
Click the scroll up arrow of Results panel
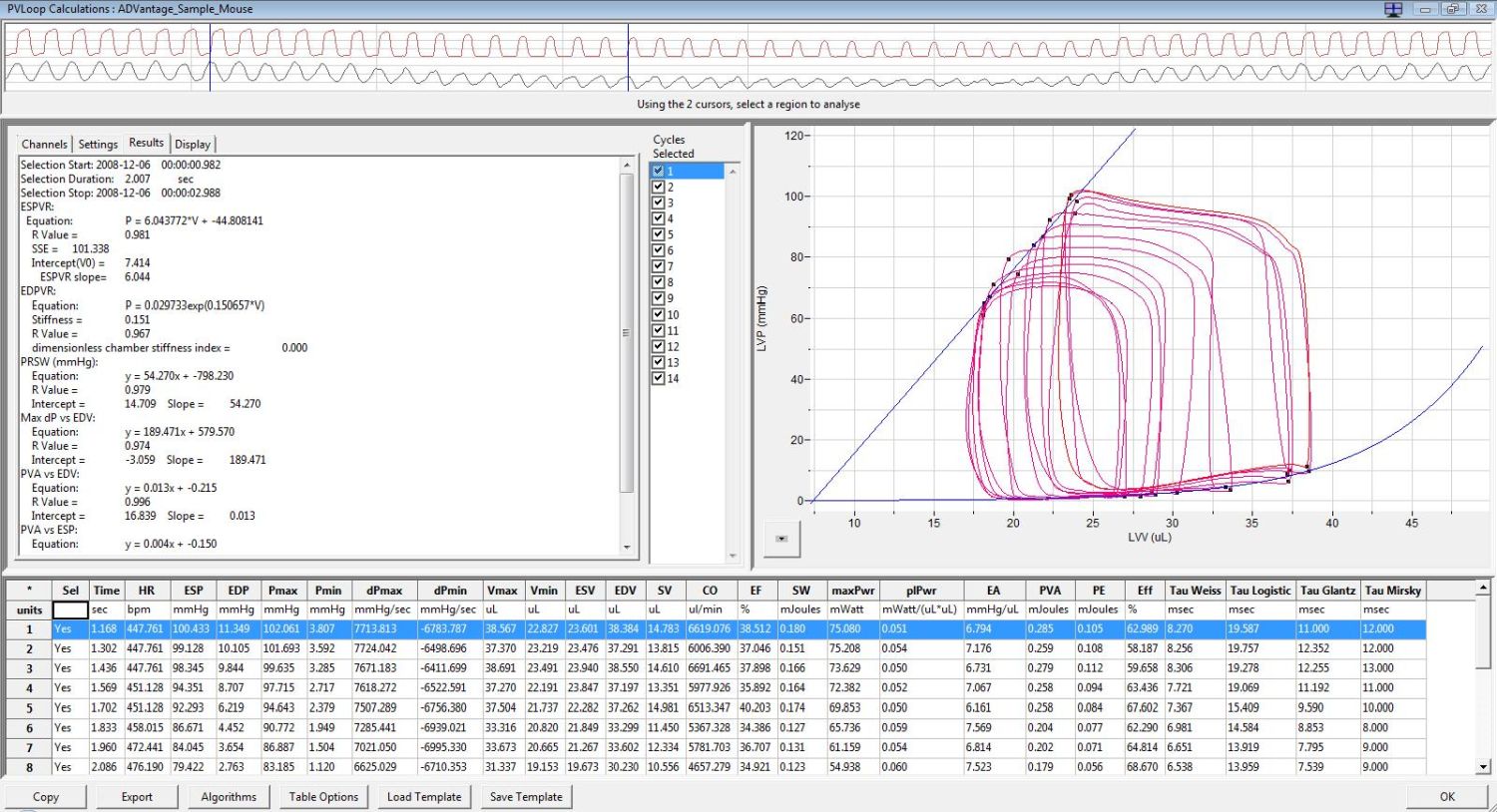click(627, 165)
